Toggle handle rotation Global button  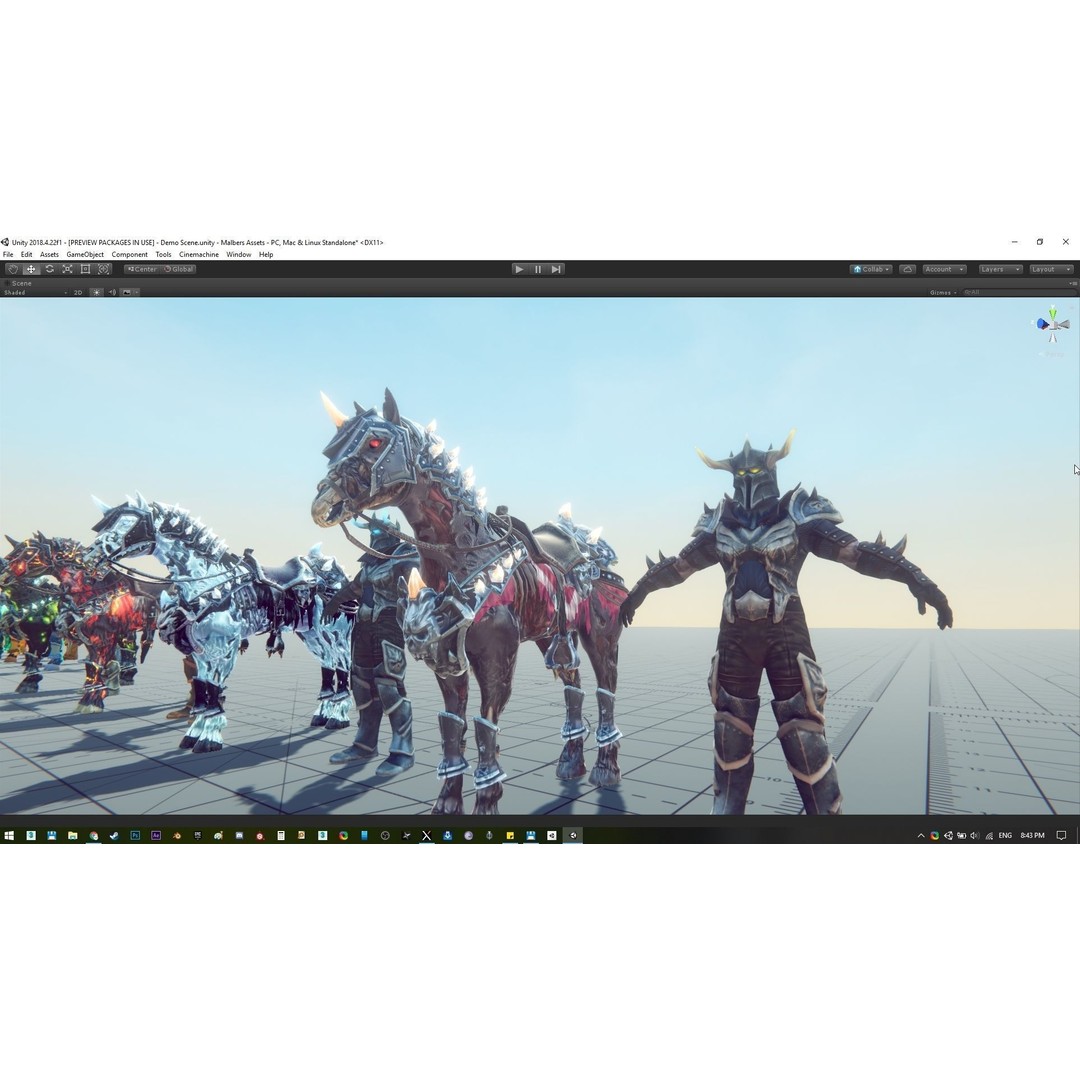point(179,269)
